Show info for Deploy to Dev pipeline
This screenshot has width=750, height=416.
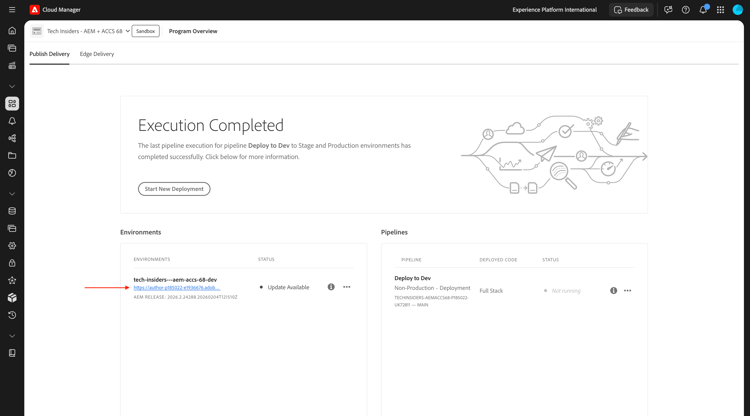[x=613, y=291]
